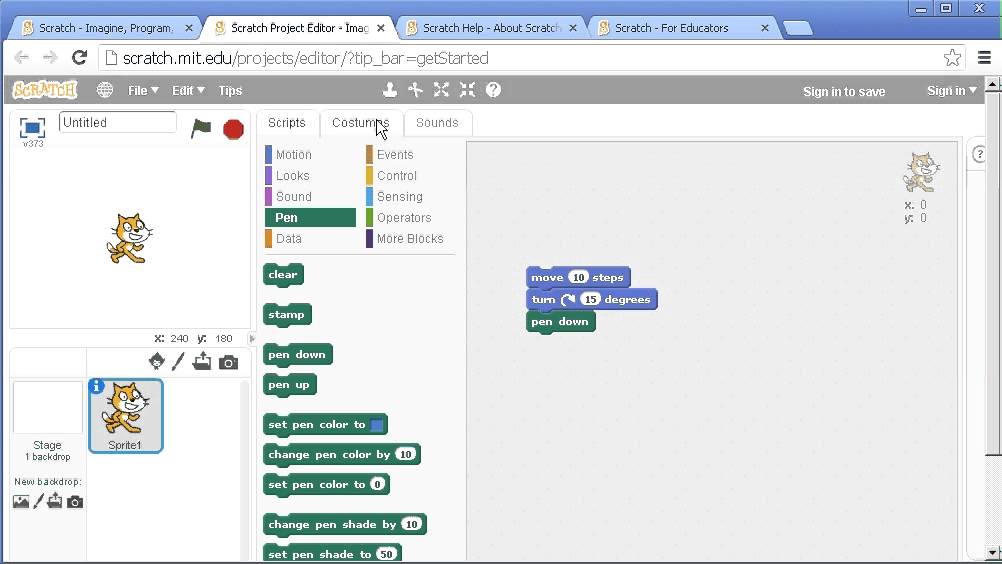The height and width of the screenshot is (564, 1002).
Task: Open Sprite1 info via blue i badge
Action: coord(96,386)
